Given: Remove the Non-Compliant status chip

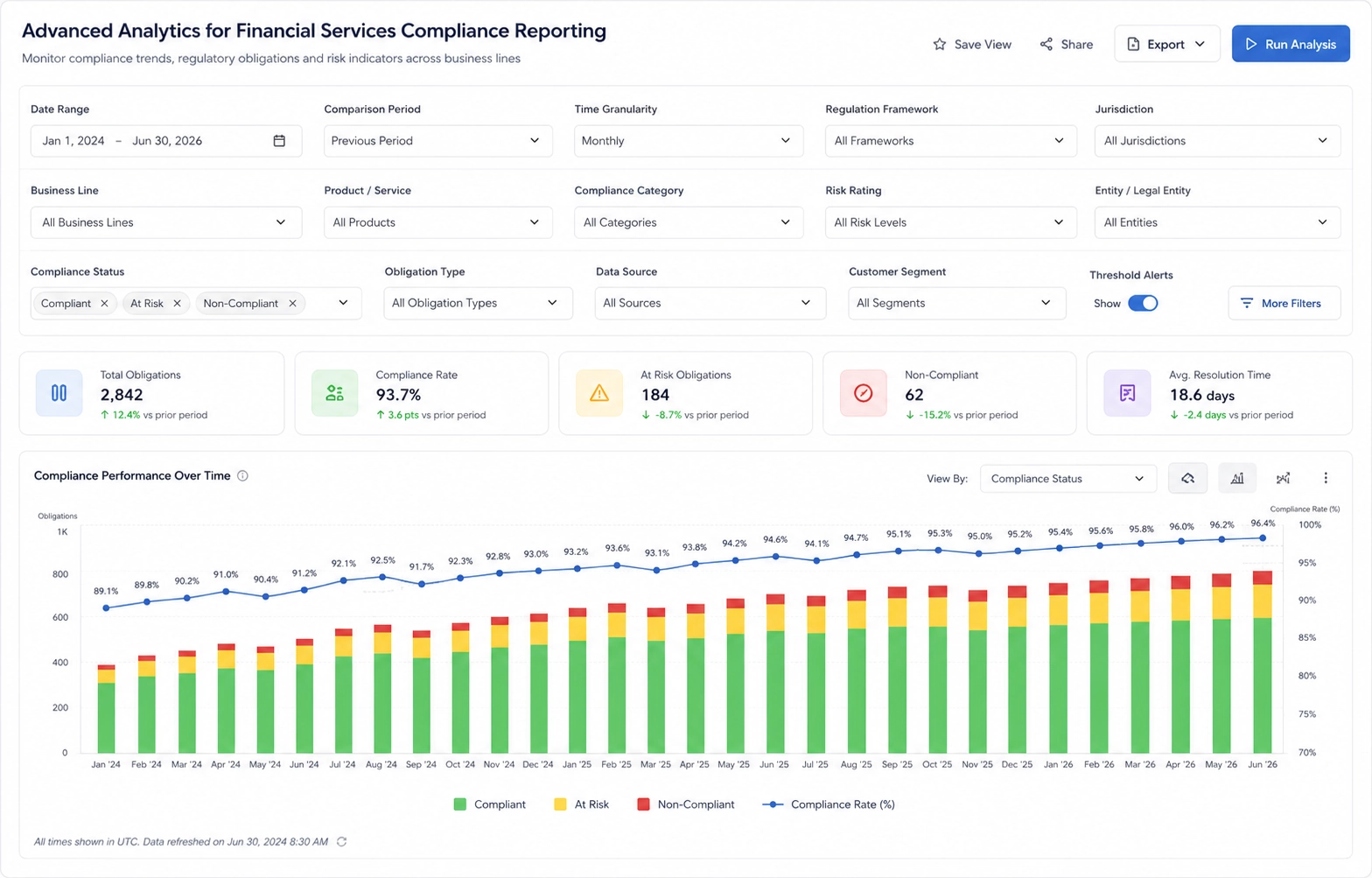Looking at the screenshot, I should pyautogui.click(x=292, y=304).
